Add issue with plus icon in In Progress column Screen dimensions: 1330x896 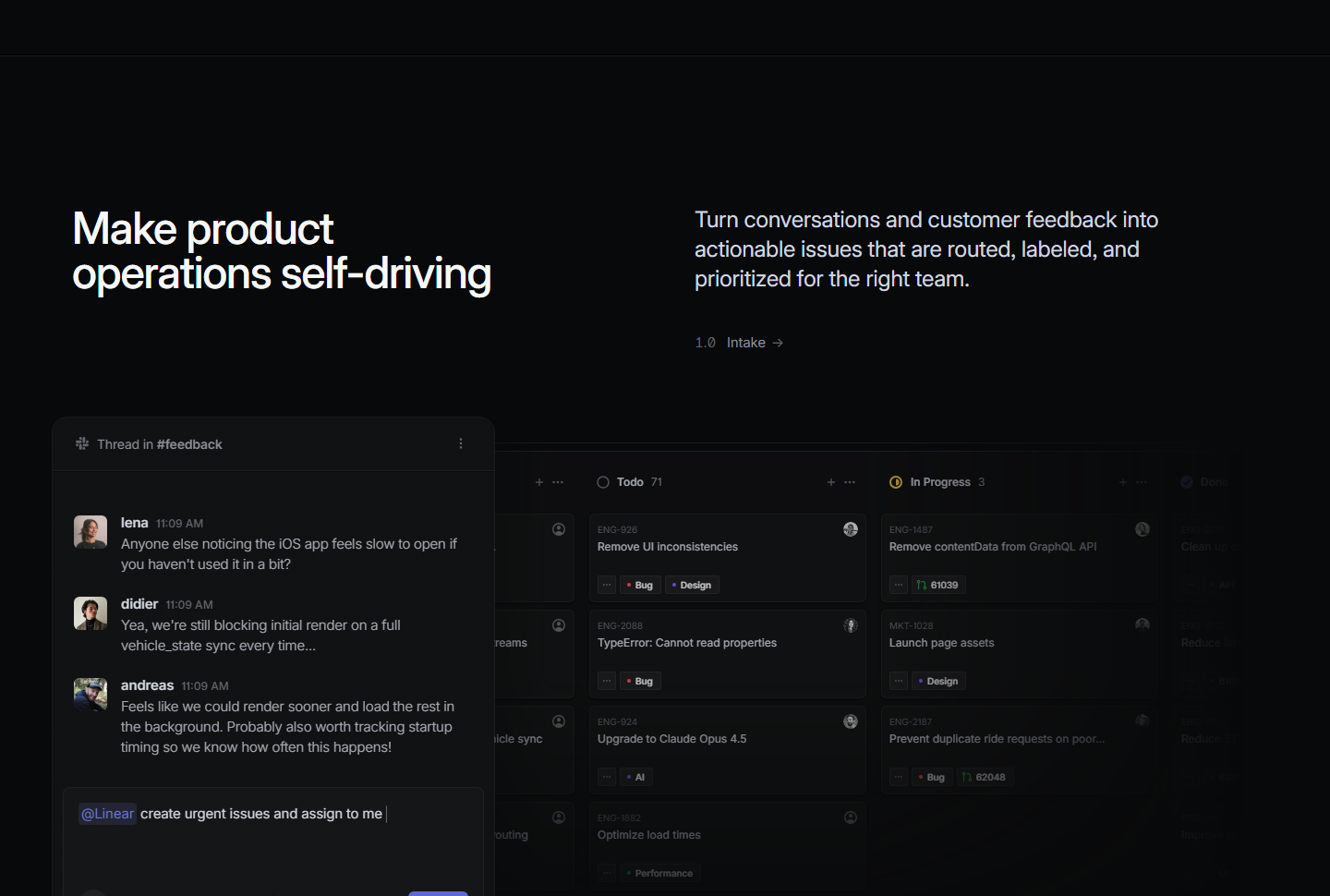click(x=1123, y=482)
